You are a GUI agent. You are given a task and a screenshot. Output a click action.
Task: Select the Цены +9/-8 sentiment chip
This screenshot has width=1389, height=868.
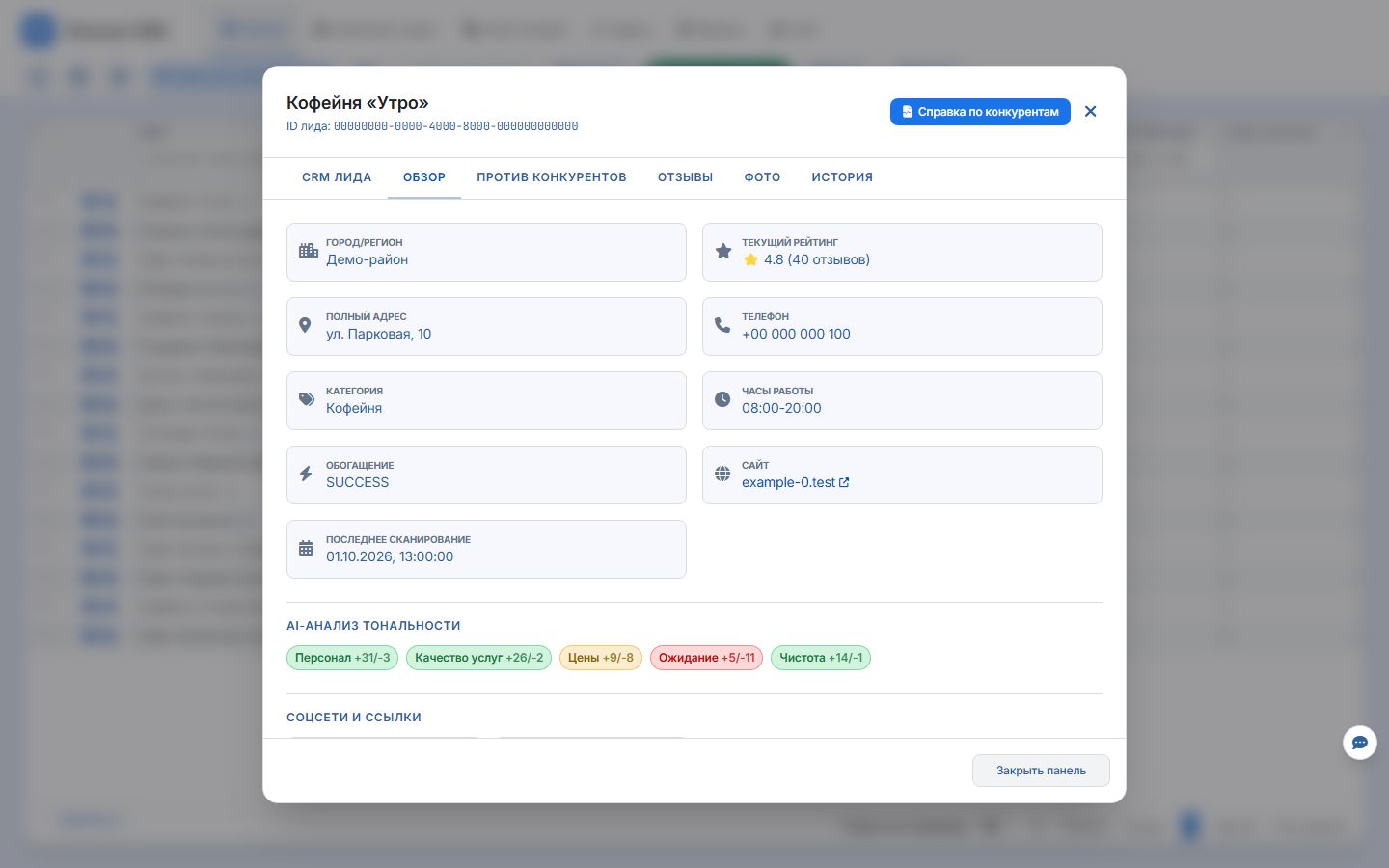click(601, 658)
